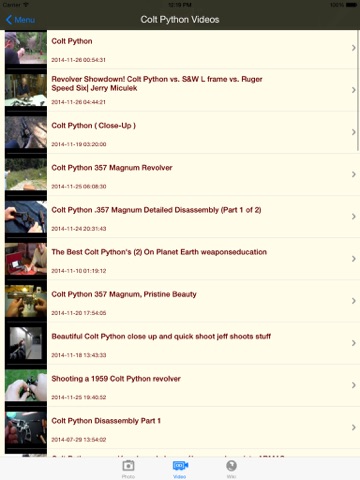Click the date 2014-11-25 19:40:52
This screenshot has height=480, width=360.
(79, 397)
